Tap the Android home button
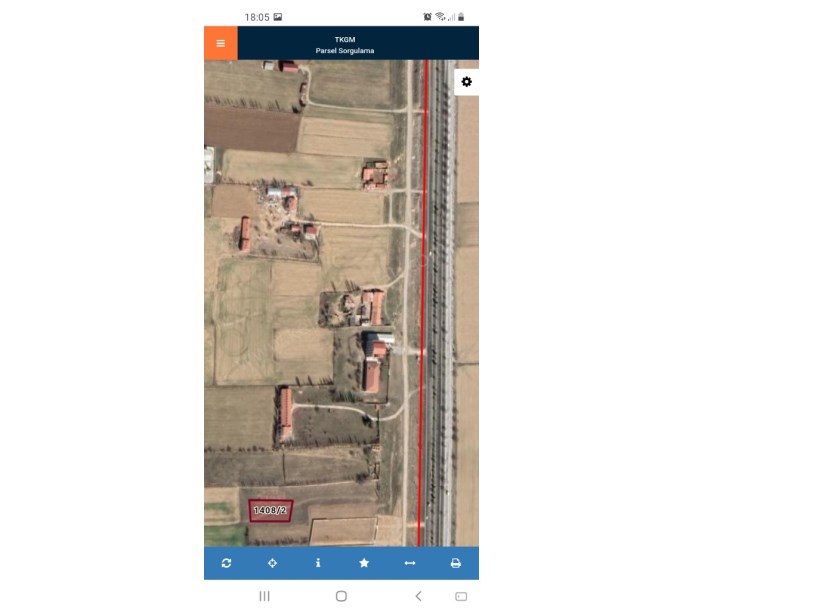The image size is (816, 612). coord(341,596)
